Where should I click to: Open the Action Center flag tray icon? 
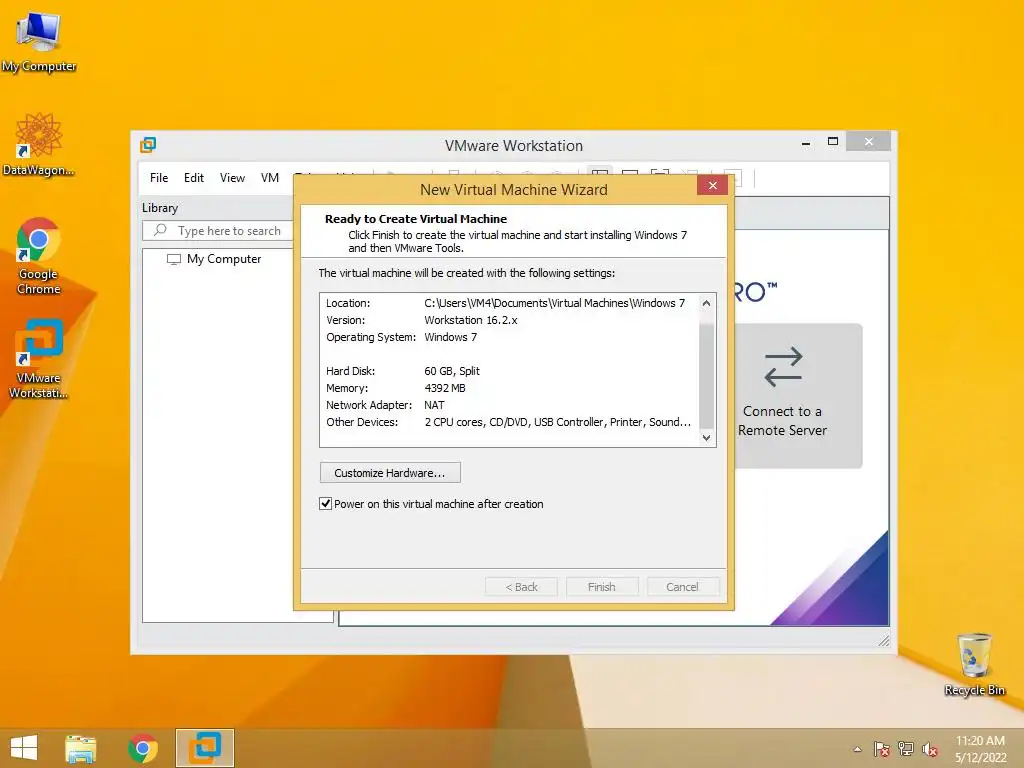click(881, 749)
